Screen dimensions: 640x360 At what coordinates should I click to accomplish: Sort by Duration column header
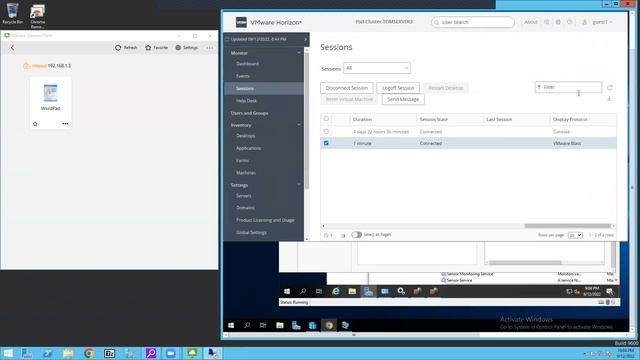point(362,119)
